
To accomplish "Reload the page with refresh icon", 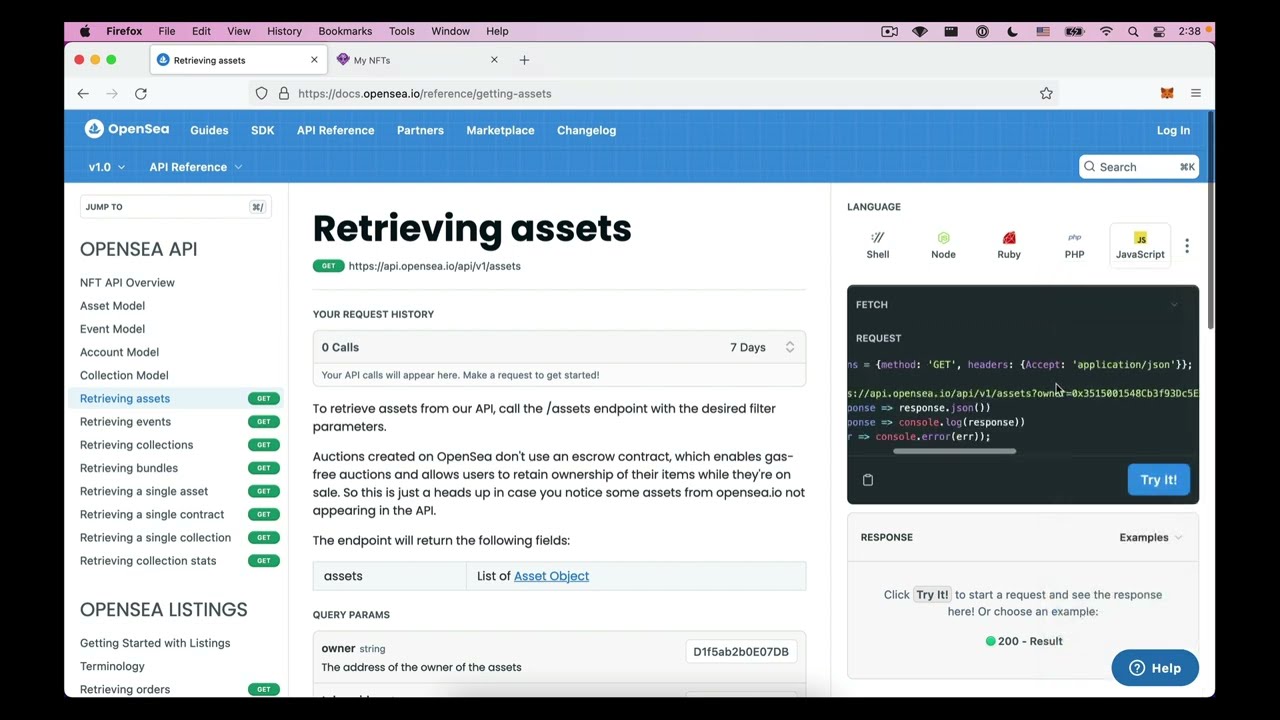I will click(x=141, y=93).
